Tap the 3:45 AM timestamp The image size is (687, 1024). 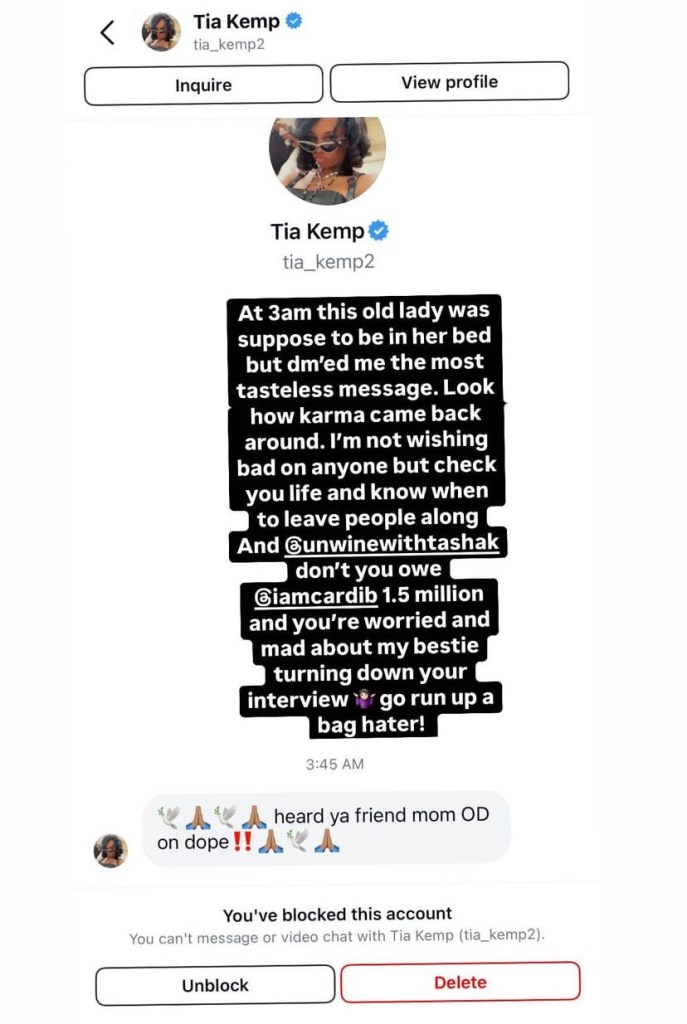coord(334,764)
